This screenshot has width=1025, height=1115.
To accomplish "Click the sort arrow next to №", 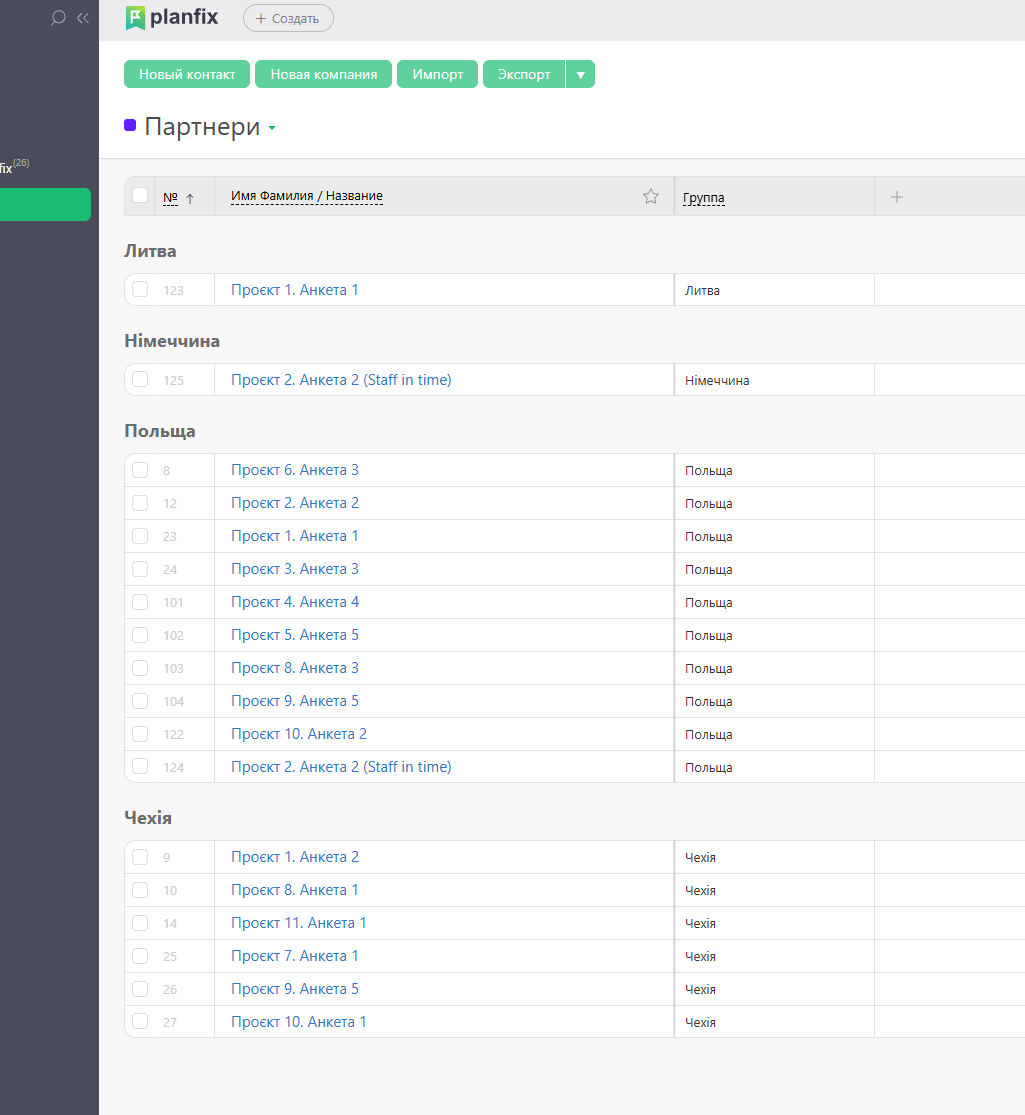I will [190, 198].
